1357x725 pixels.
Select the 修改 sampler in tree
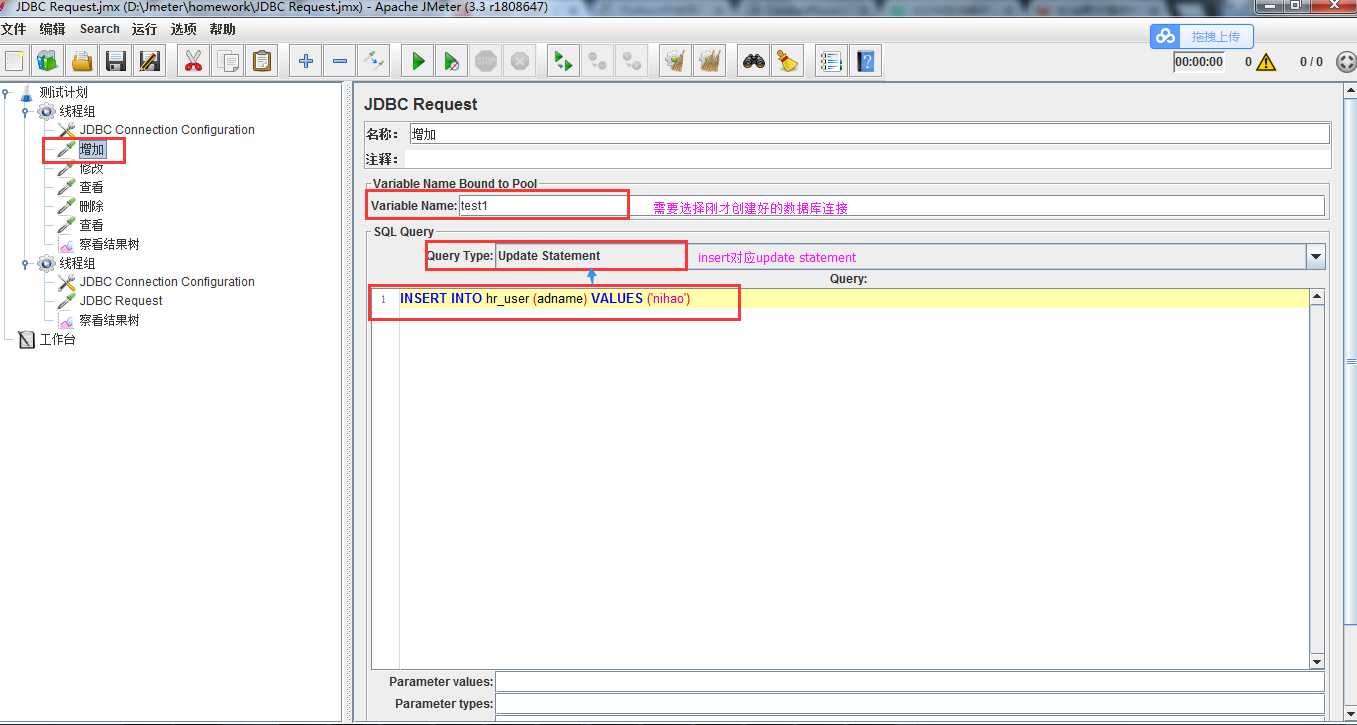(92, 168)
